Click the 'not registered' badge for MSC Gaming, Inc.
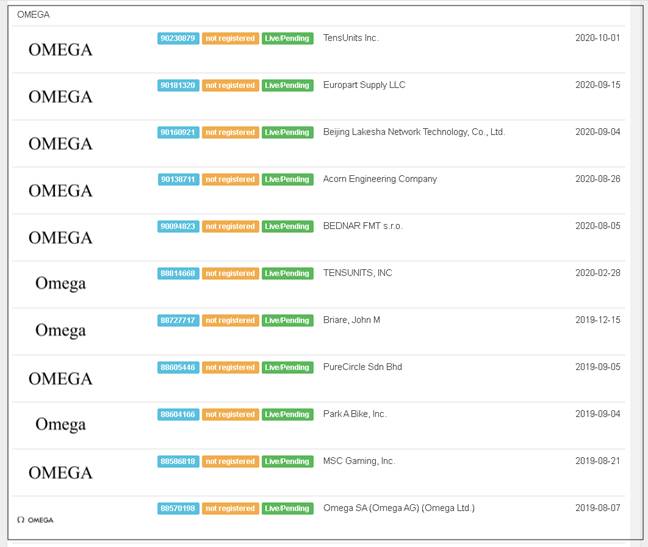 [231, 461]
